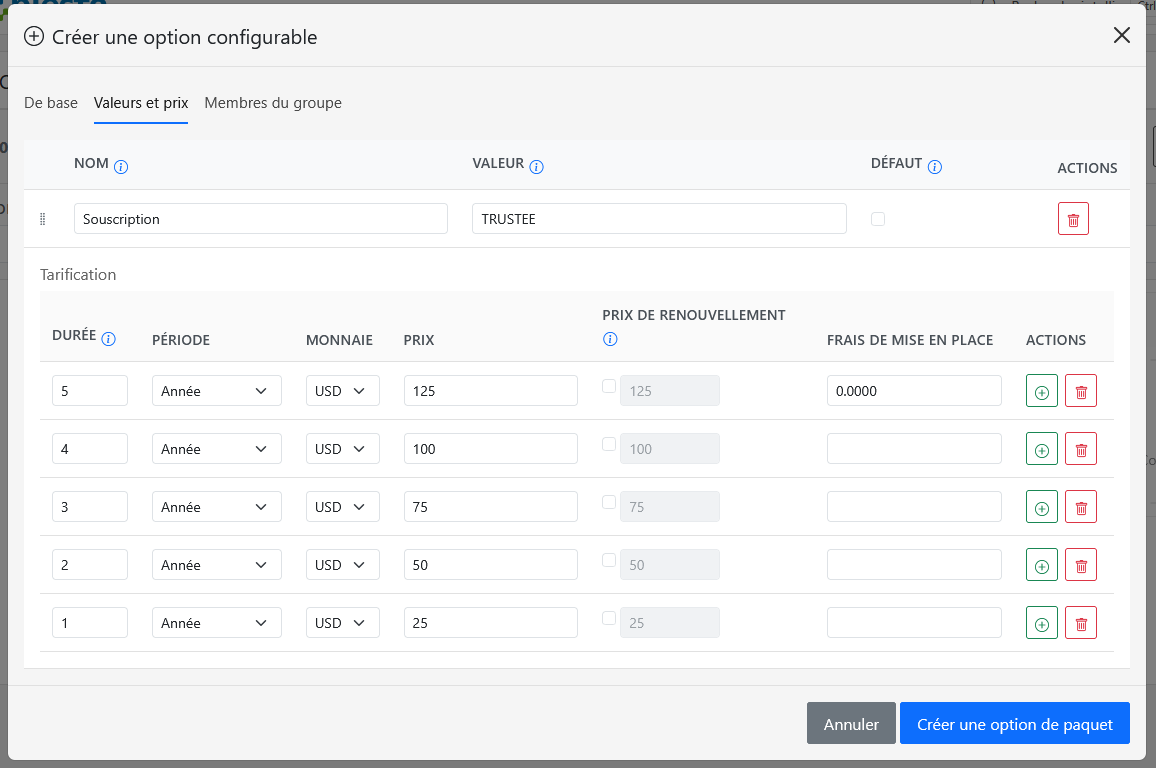
Task: Grab the drag handle of Souscription row
Action: click(x=42, y=219)
